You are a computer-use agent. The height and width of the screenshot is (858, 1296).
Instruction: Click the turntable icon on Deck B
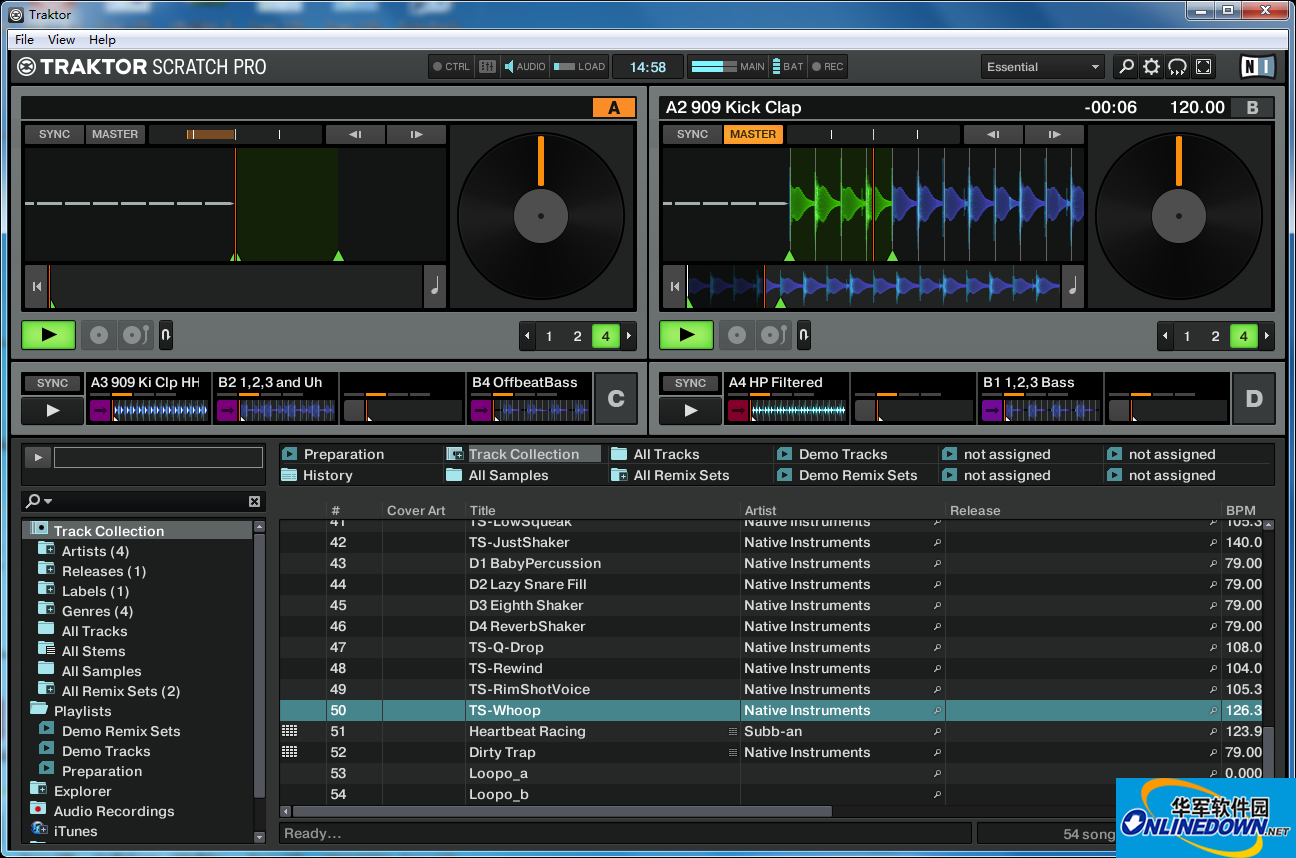[x=773, y=335]
